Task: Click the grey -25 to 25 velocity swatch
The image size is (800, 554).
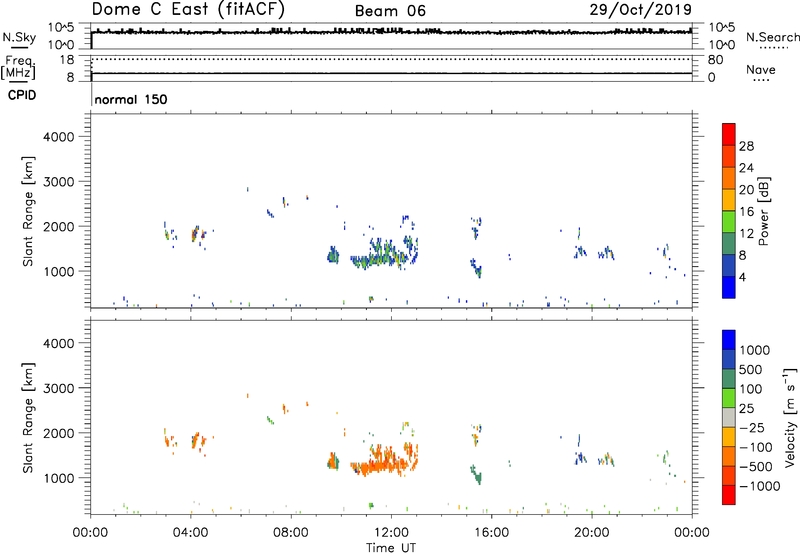Action: (729, 418)
